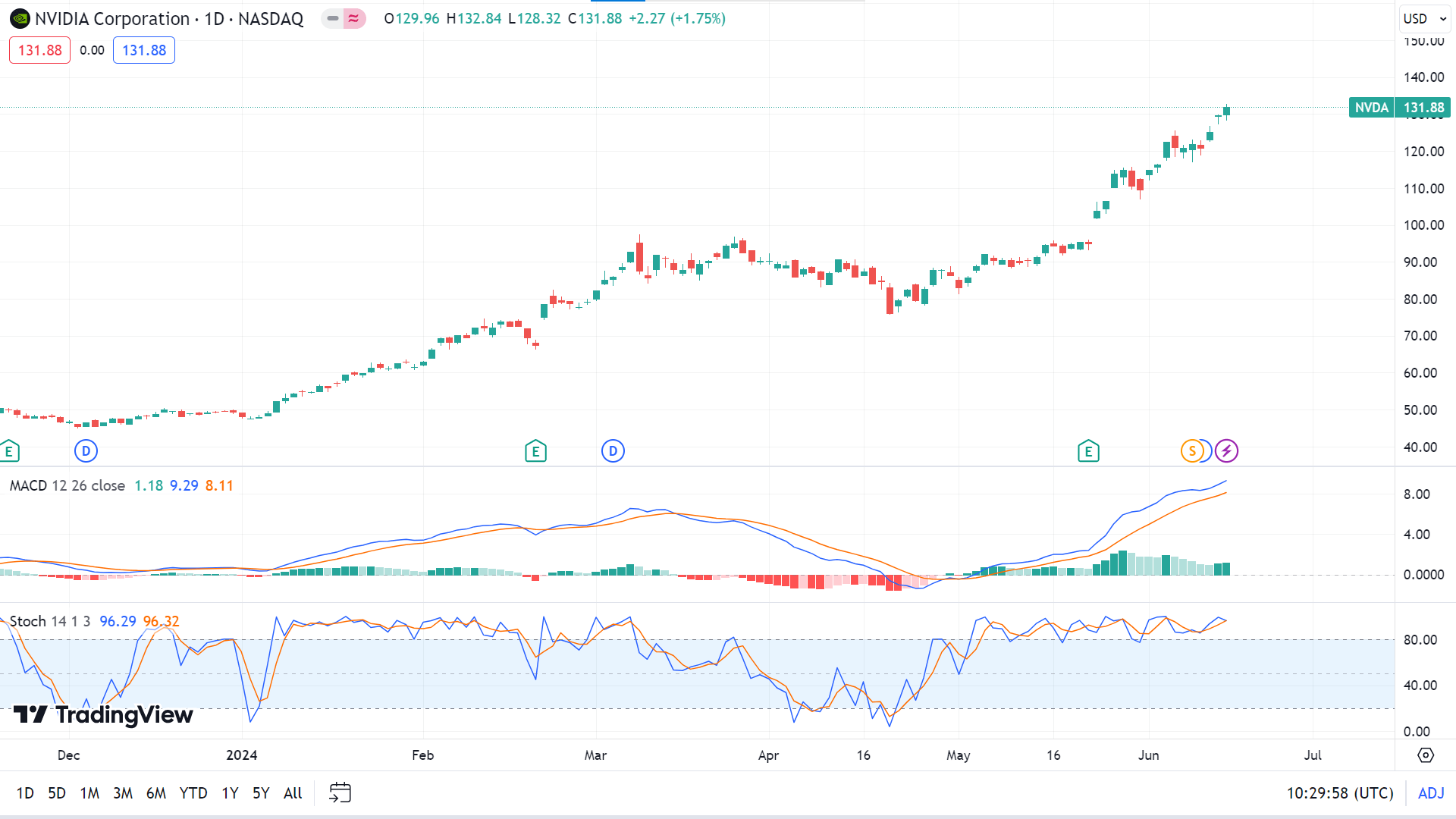This screenshot has width=1456, height=819.
Task: Click the MACD line value 9.29
Action: (x=184, y=485)
